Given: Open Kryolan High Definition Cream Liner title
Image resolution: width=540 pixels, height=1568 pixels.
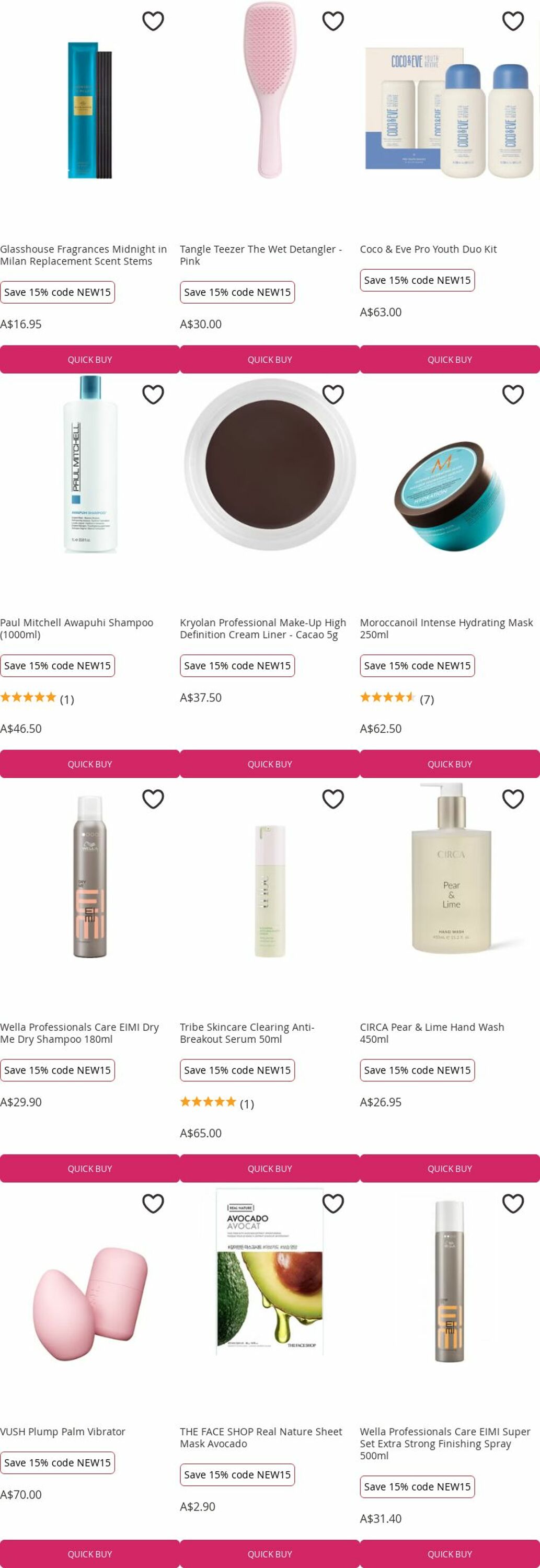Looking at the screenshot, I should (263, 628).
